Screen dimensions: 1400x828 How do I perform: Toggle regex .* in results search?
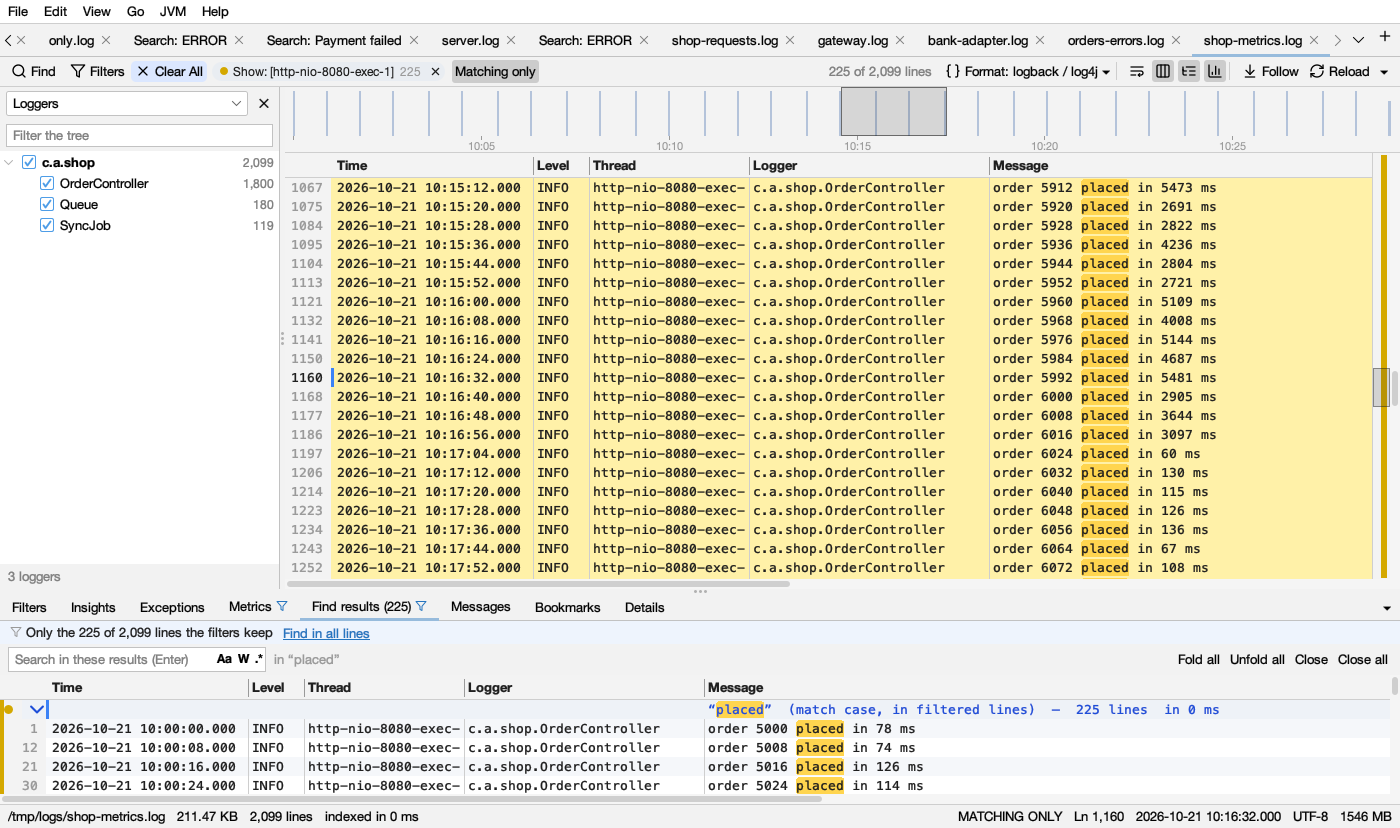[259, 659]
